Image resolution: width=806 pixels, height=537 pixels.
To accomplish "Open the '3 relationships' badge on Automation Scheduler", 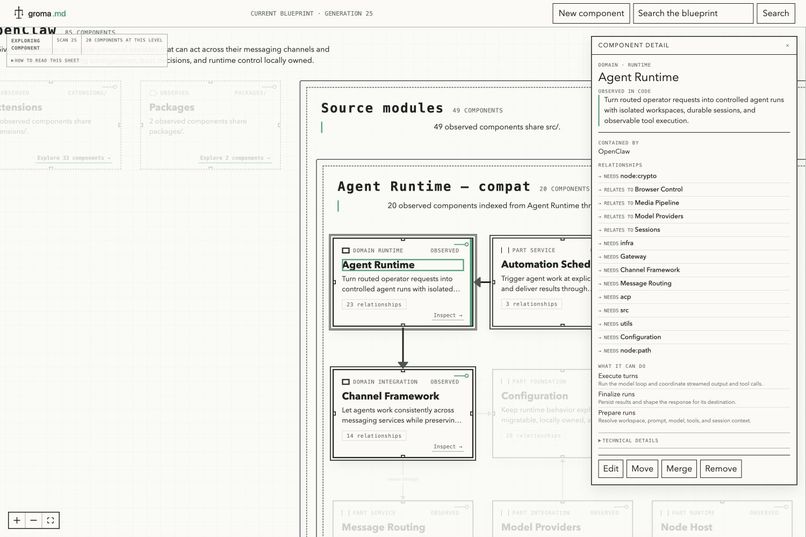I will pos(532,304).
